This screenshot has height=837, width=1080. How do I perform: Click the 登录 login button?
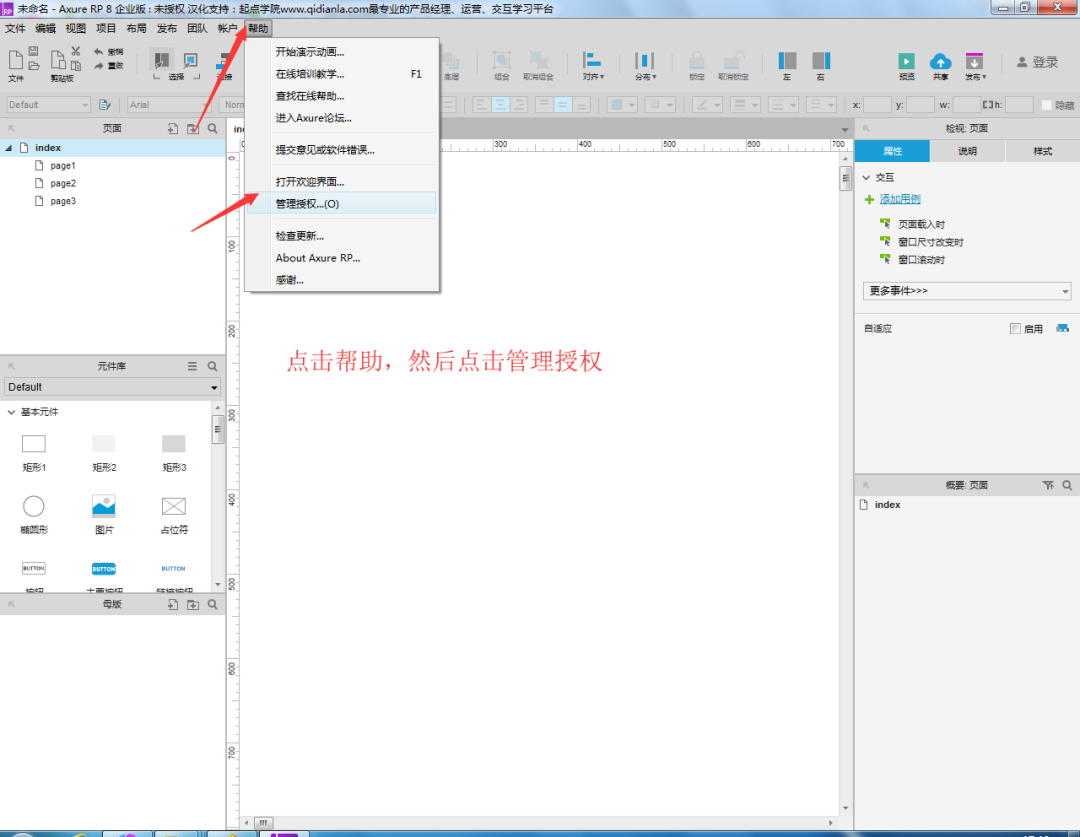point(1035,61)
